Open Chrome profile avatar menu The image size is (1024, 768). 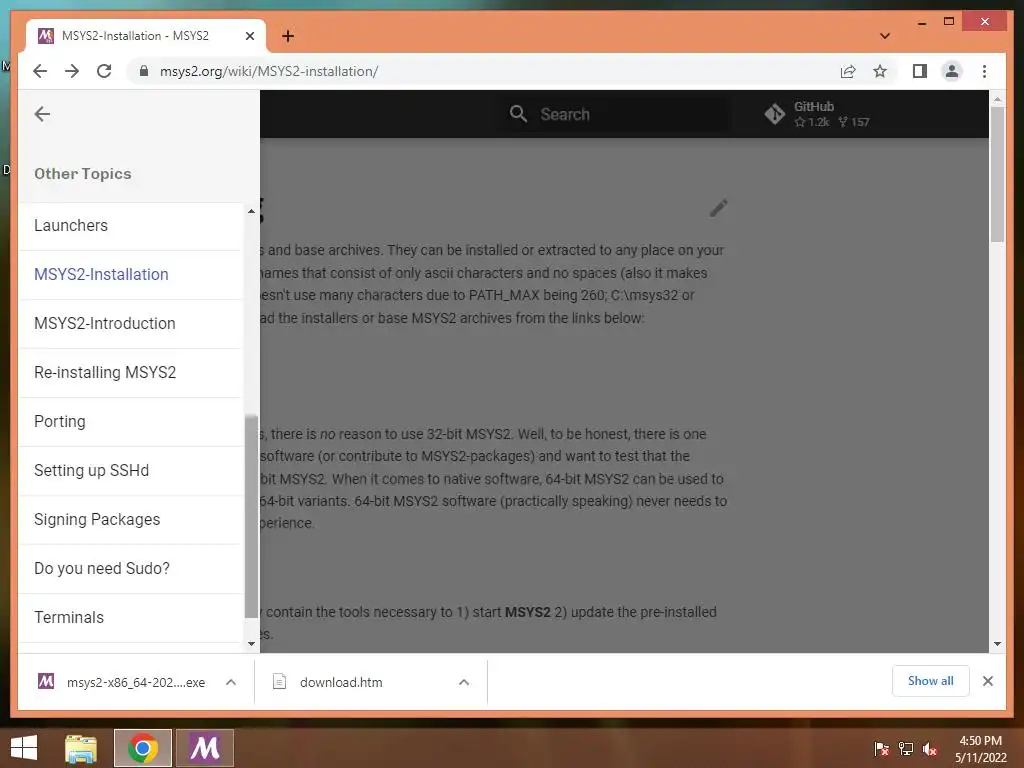952,71
